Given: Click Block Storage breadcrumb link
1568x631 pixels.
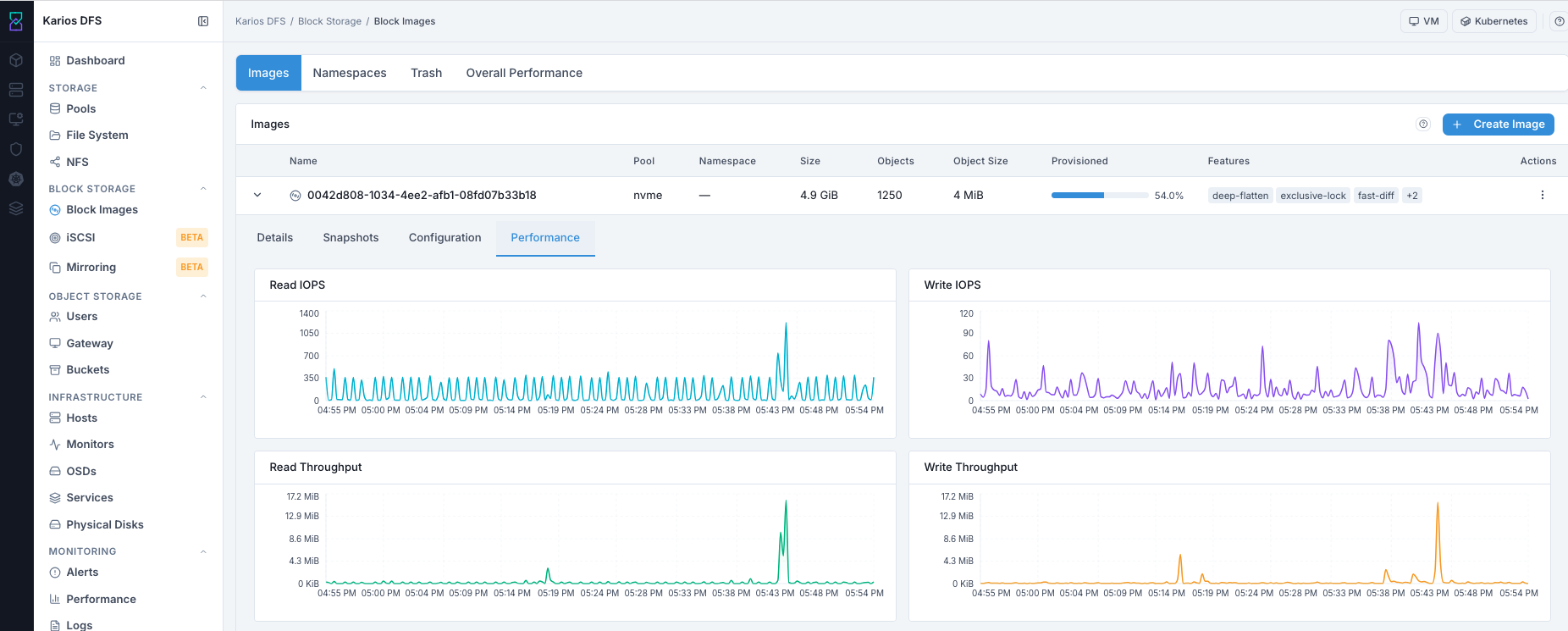Looking at the screenshot, I should 329,21.
